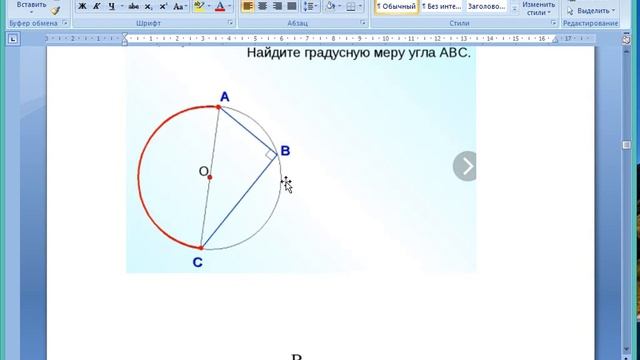Click the scroll down arrow
Screen dimensions: 640x360
(x=627, y=350)
